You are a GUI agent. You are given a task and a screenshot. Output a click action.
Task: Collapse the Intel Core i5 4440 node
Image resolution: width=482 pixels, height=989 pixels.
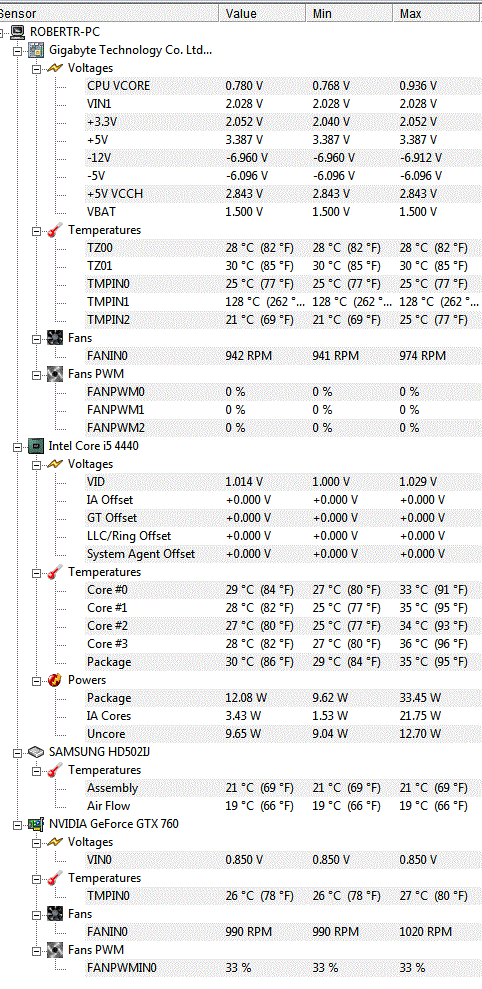(17, 446)
